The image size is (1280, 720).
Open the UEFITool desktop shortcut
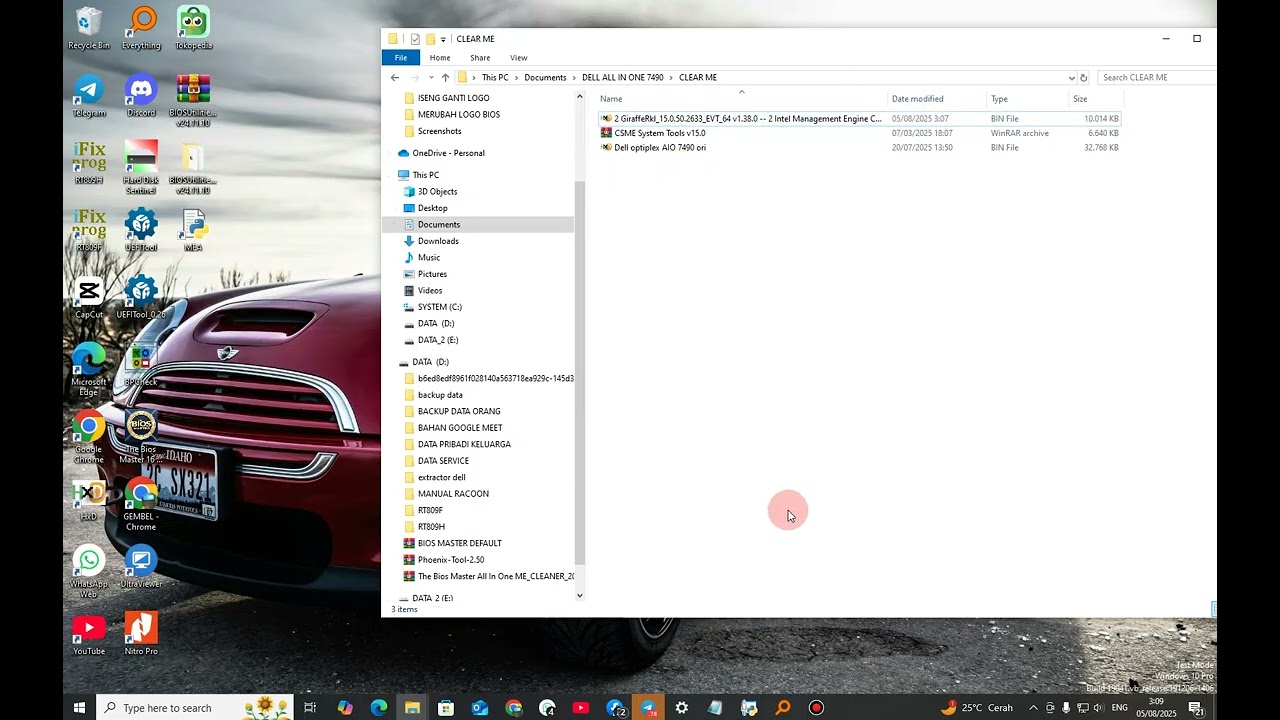click(141, 230)
